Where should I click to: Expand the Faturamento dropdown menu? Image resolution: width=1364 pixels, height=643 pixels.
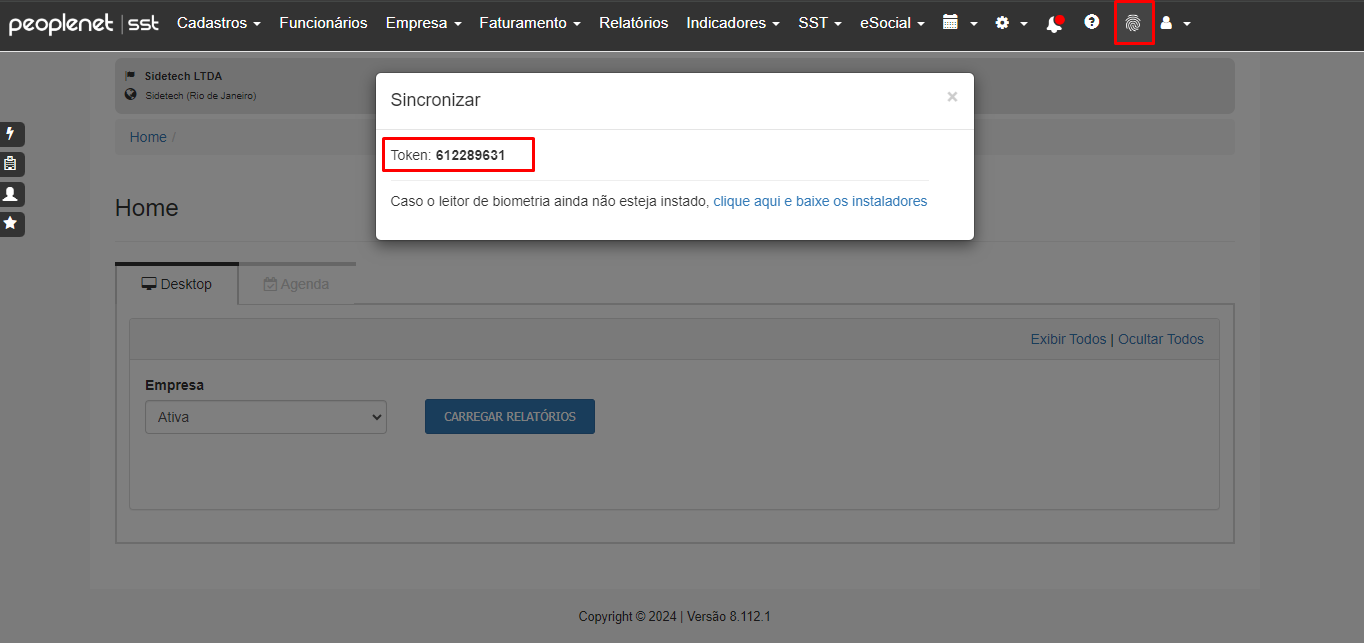pos(530,22)
